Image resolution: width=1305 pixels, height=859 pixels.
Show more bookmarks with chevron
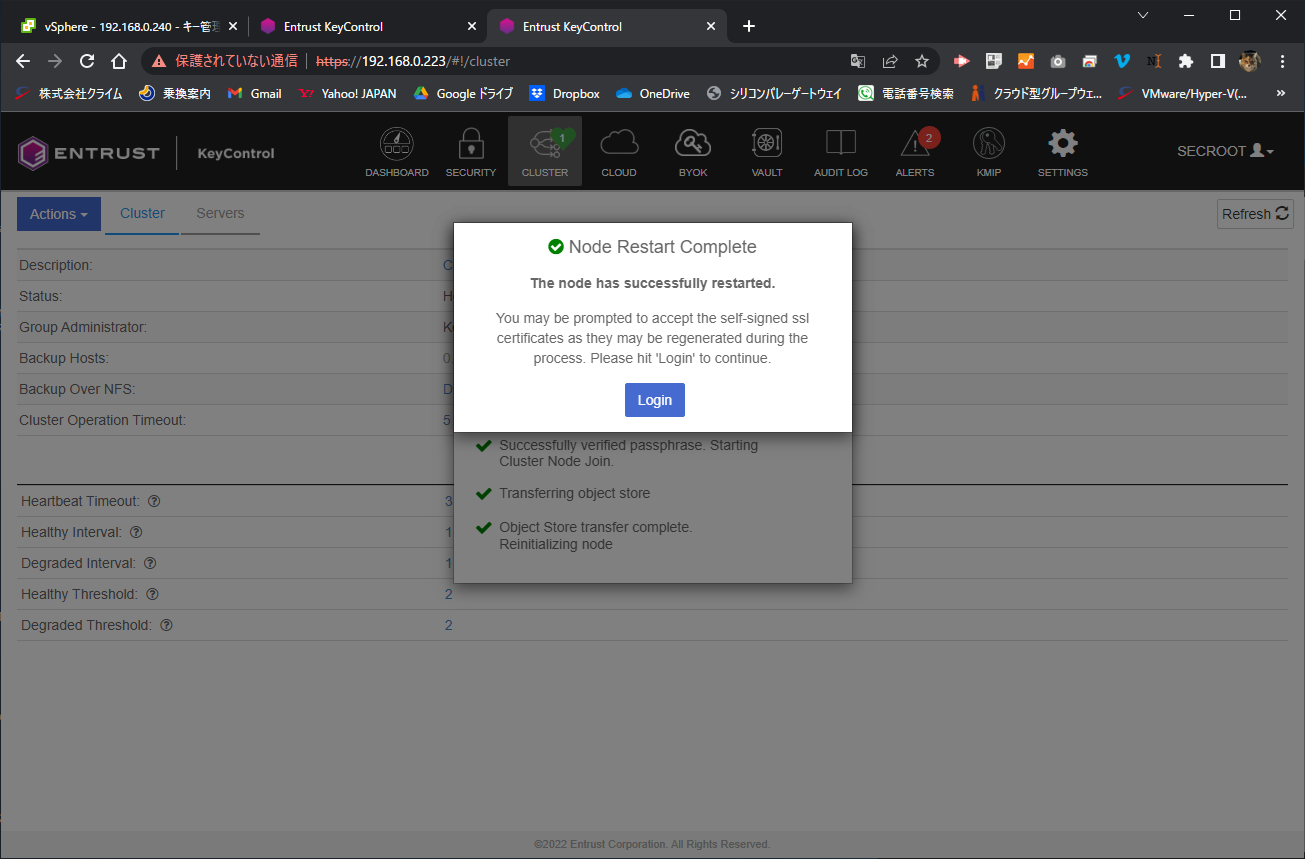[1281, 93]
